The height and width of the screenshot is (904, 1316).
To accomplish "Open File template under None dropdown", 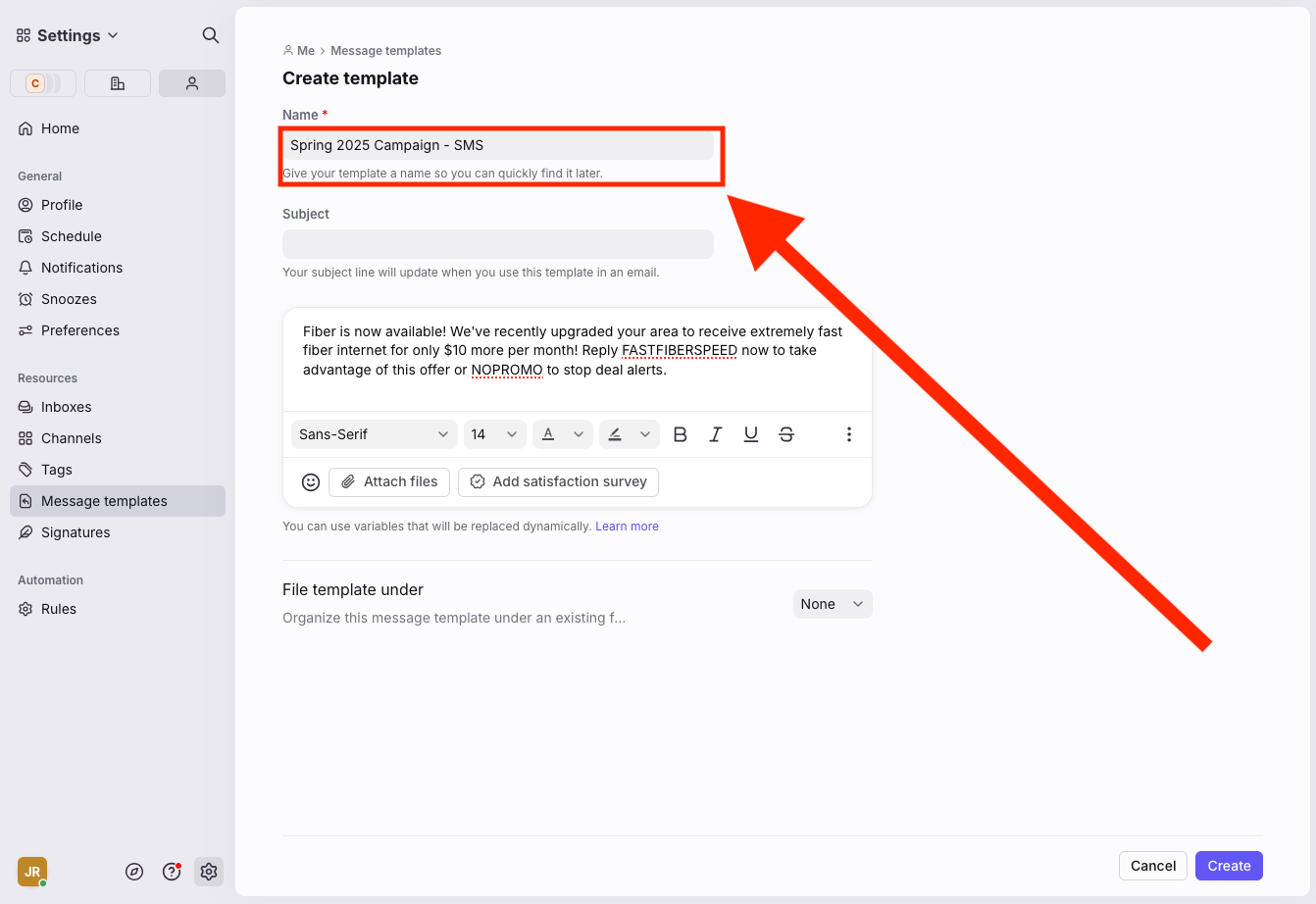I will point(832,604).
